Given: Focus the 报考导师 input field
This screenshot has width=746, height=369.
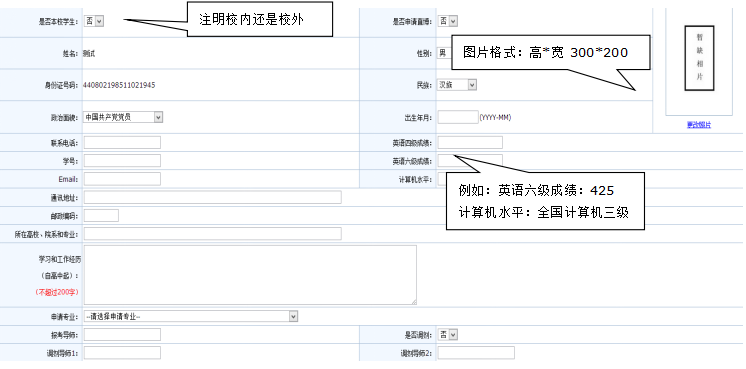Looking at the screenshot, I should 122,335.
